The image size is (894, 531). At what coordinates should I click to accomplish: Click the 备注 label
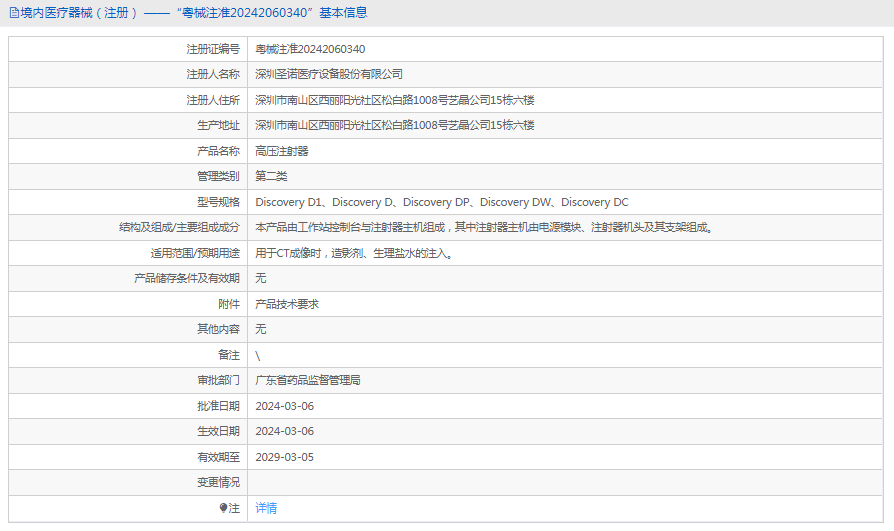click(x=229, y=355)
